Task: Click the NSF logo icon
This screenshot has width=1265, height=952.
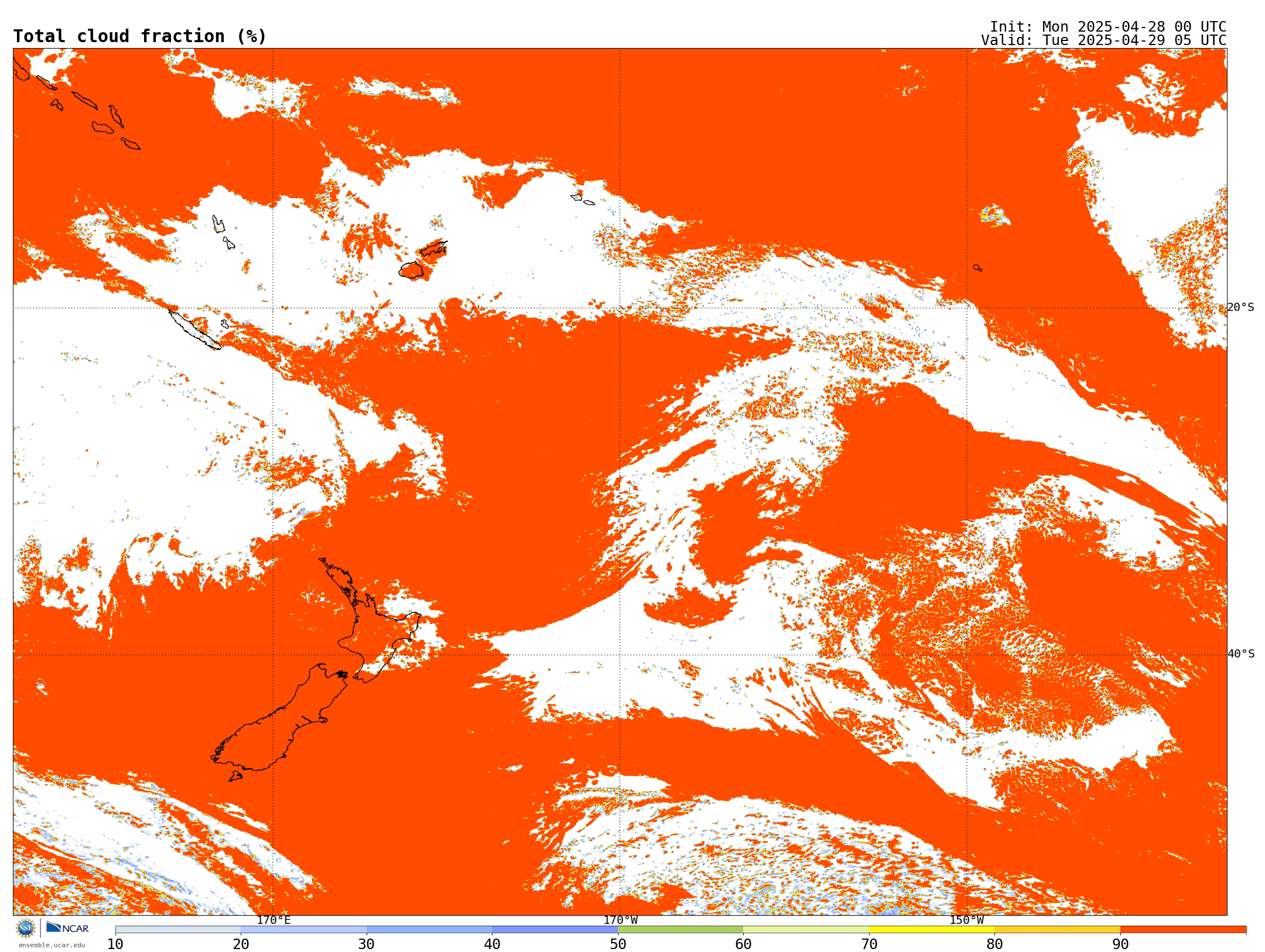Action: click(26, 928)
